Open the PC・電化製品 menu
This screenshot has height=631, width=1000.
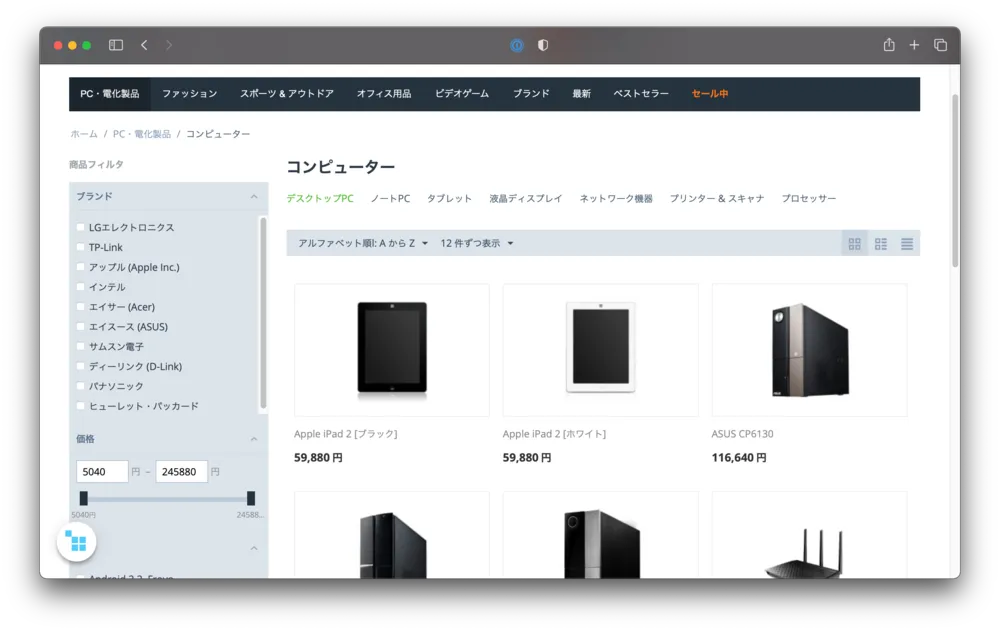coord(110,94)
